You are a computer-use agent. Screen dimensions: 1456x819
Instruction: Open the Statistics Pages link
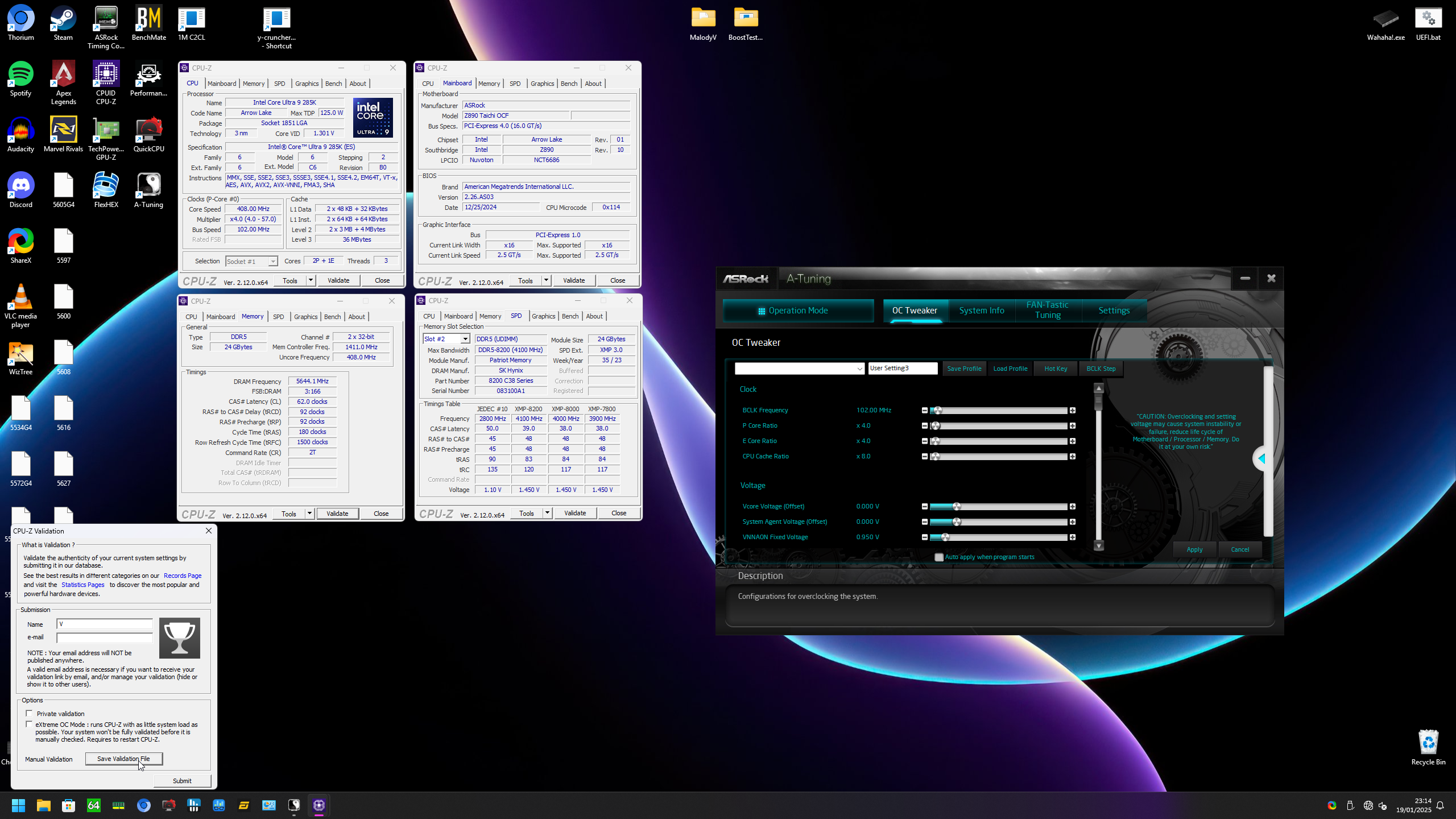coord(83,585)
